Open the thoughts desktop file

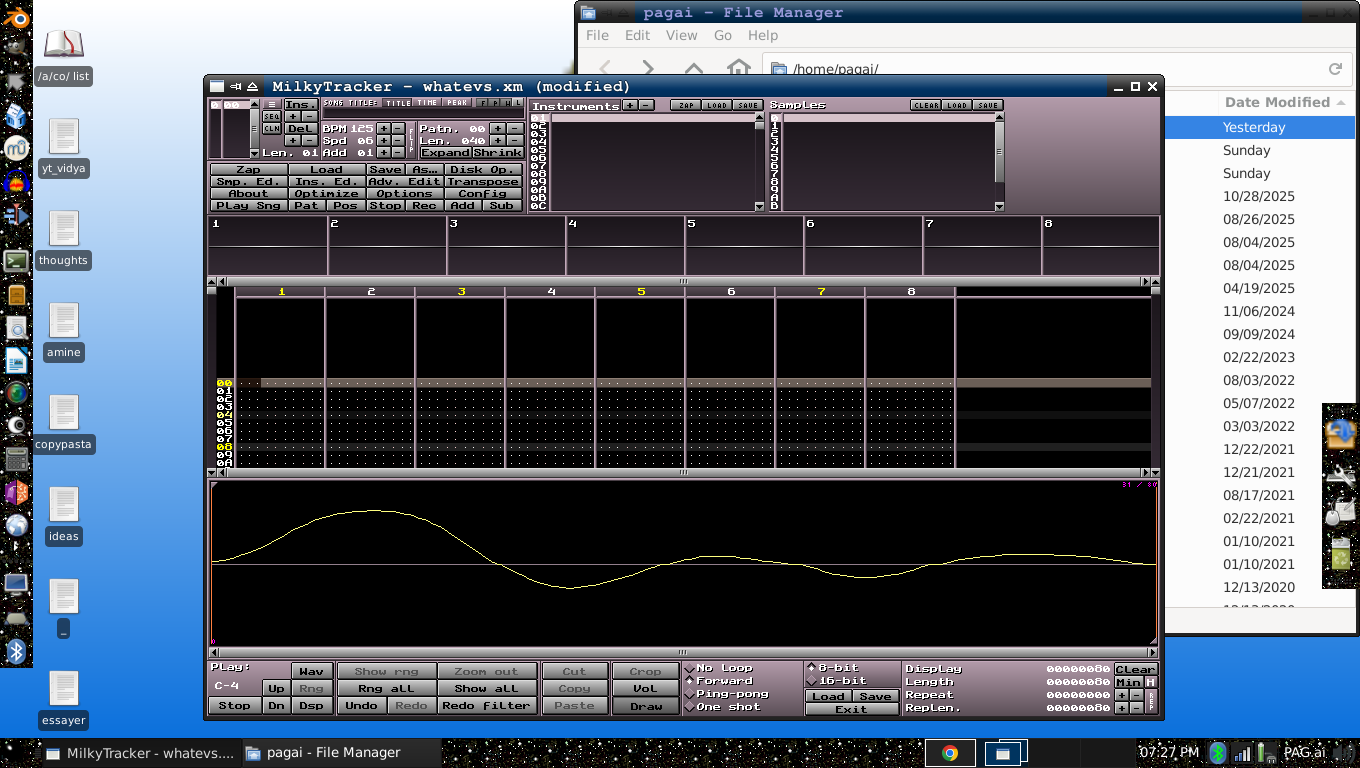[63, 240]
